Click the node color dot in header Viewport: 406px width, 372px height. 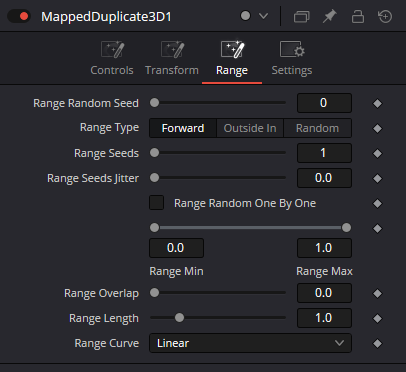click(245, 16)
